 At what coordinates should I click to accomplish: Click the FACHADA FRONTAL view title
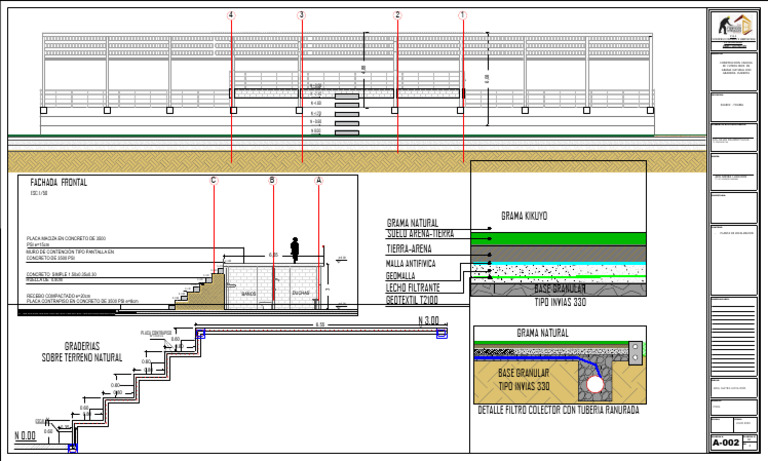pyautogui.click(x=59, y=182)
